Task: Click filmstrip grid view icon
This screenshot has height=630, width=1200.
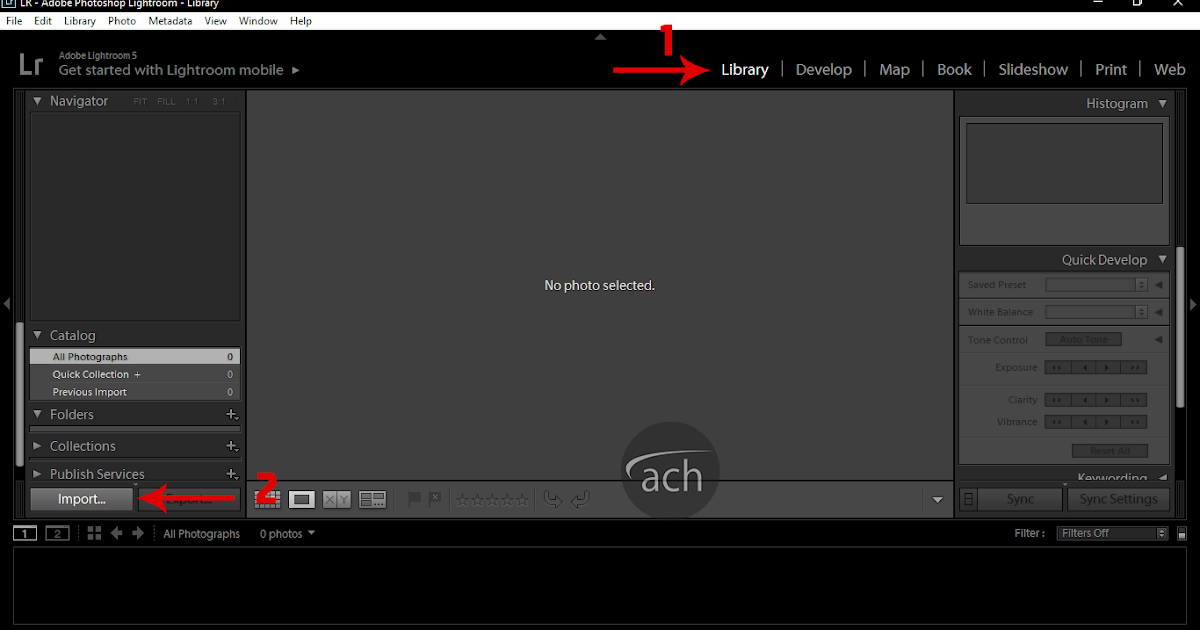Action: (x=94, y=533)
